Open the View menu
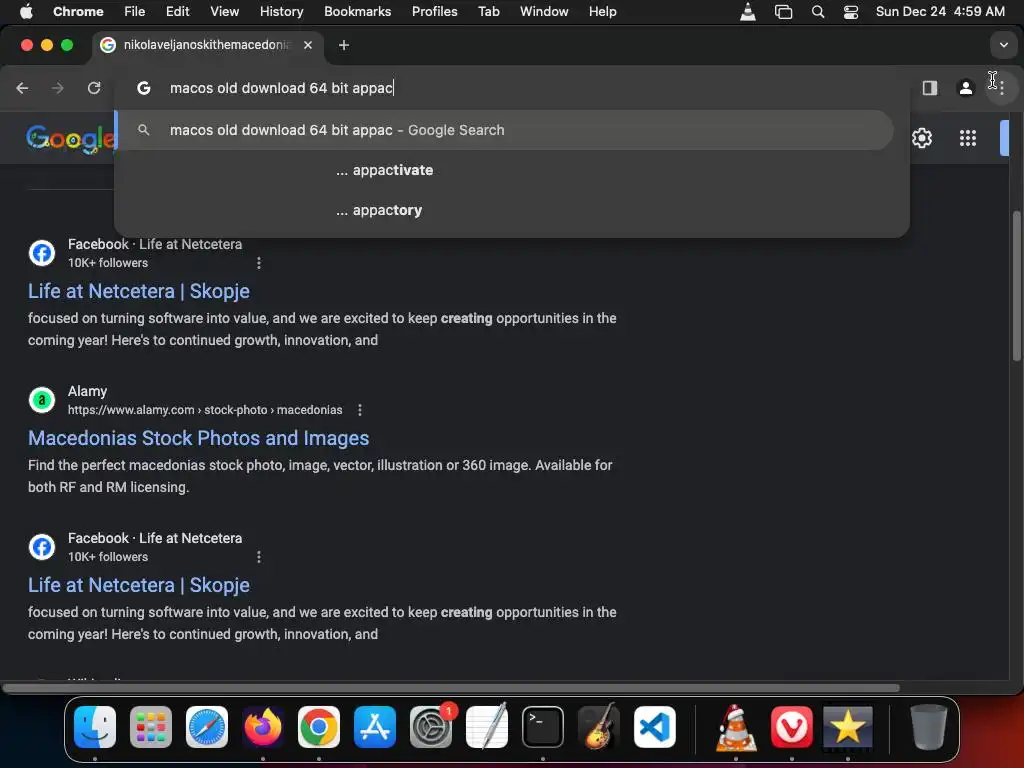Screen dimensions: 1024x768 (x=225, y=12)
